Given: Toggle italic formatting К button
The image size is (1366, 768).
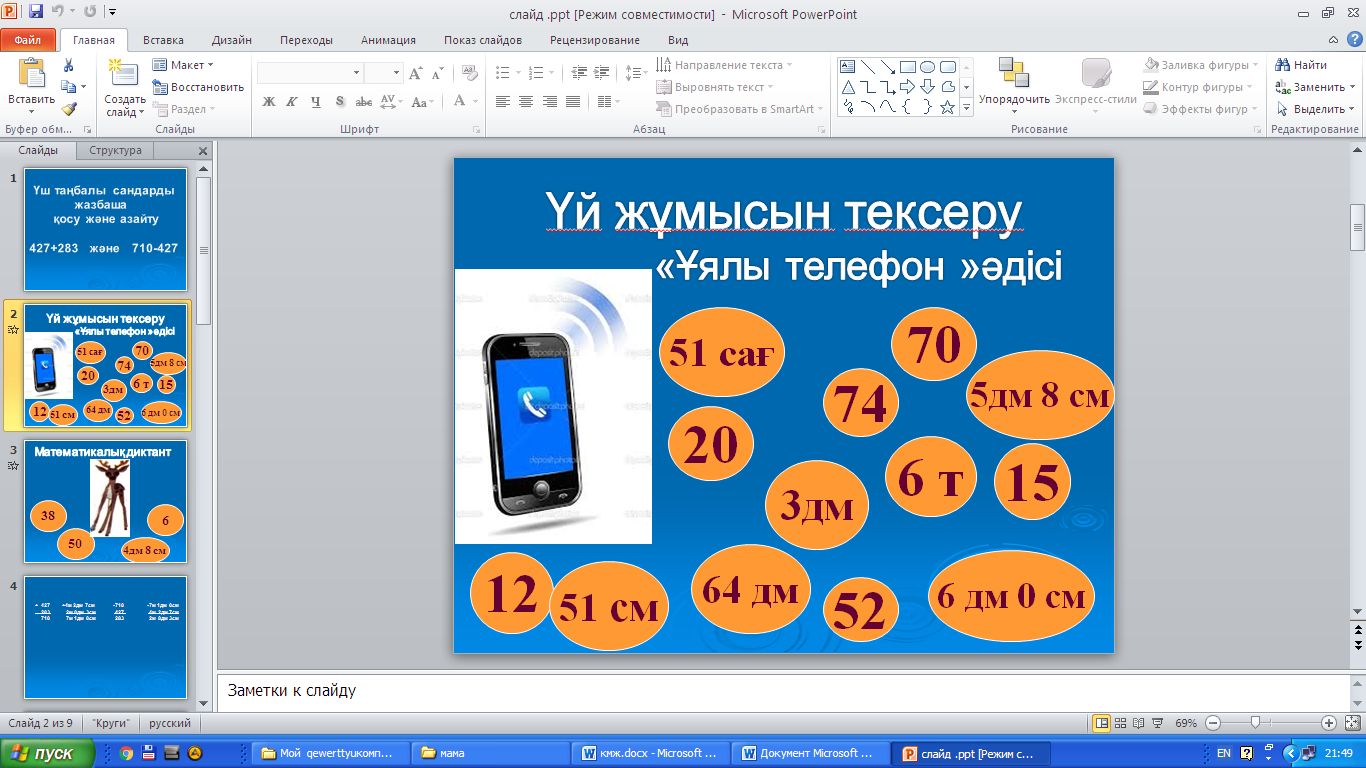Looking at the screenshot, I should click(x=292, y=101).
